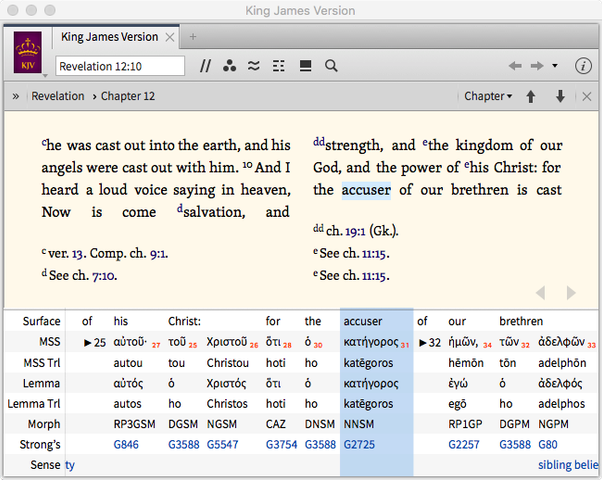Close King James Version tab
The height and width of the screenshot is (480, 602).
click(170, 37)
